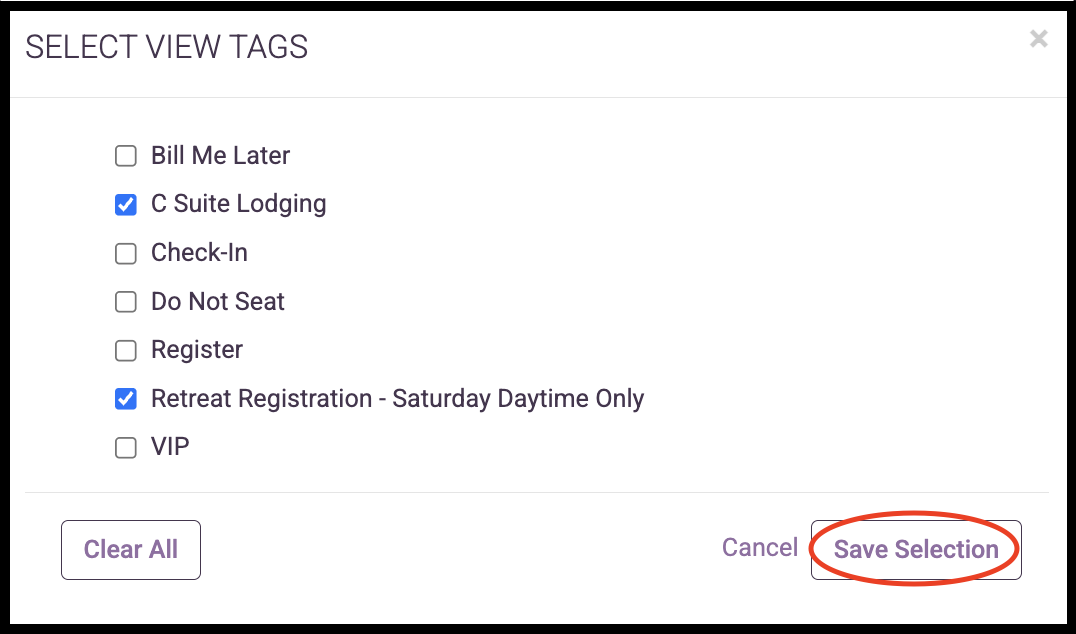Click the circled Save Selection control

tap(915, 549)
